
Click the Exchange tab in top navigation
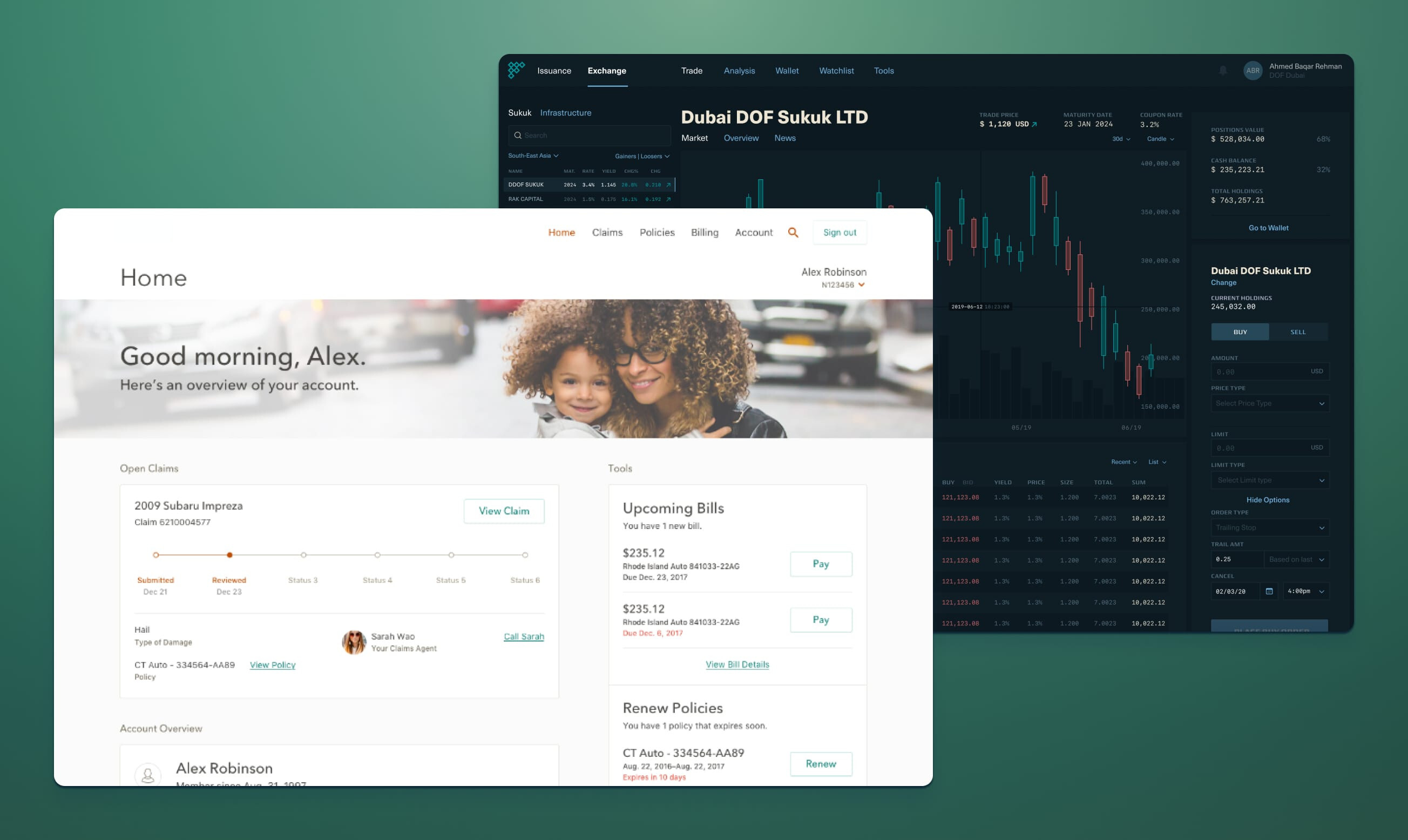pyautogui.click(x=607, y=70)
